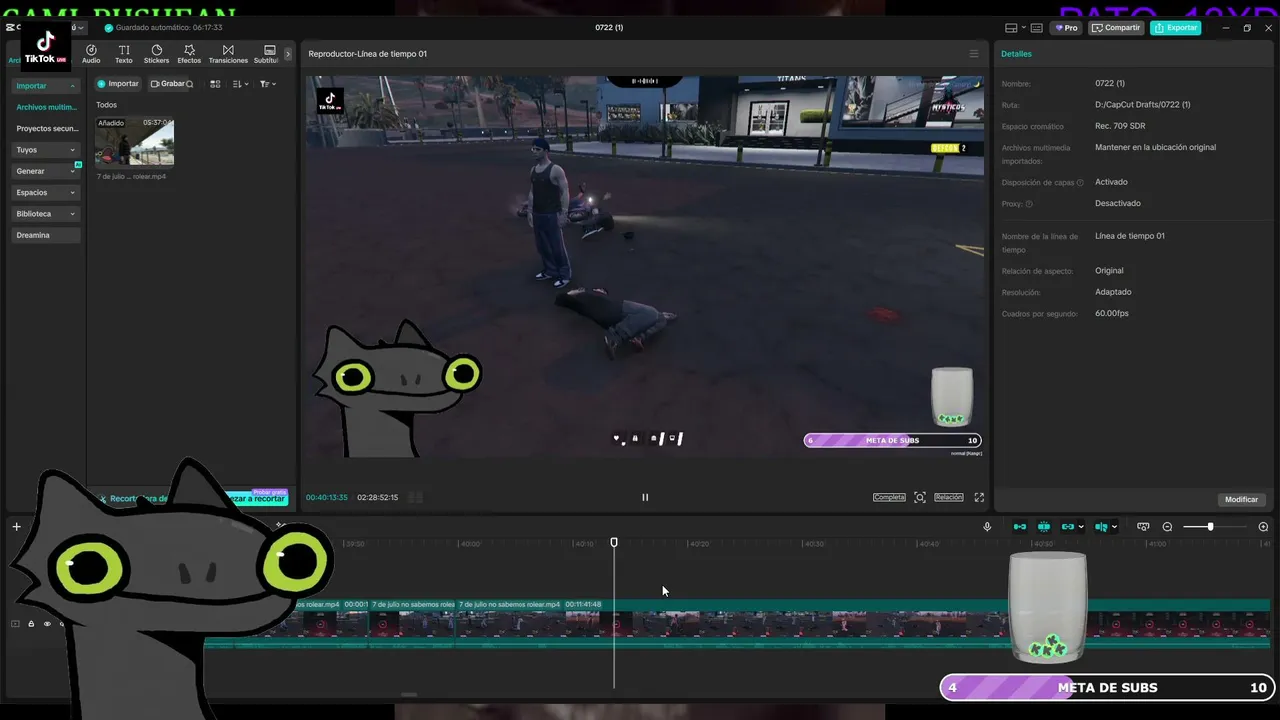Open the Stickers panel tab

(156, 54)
